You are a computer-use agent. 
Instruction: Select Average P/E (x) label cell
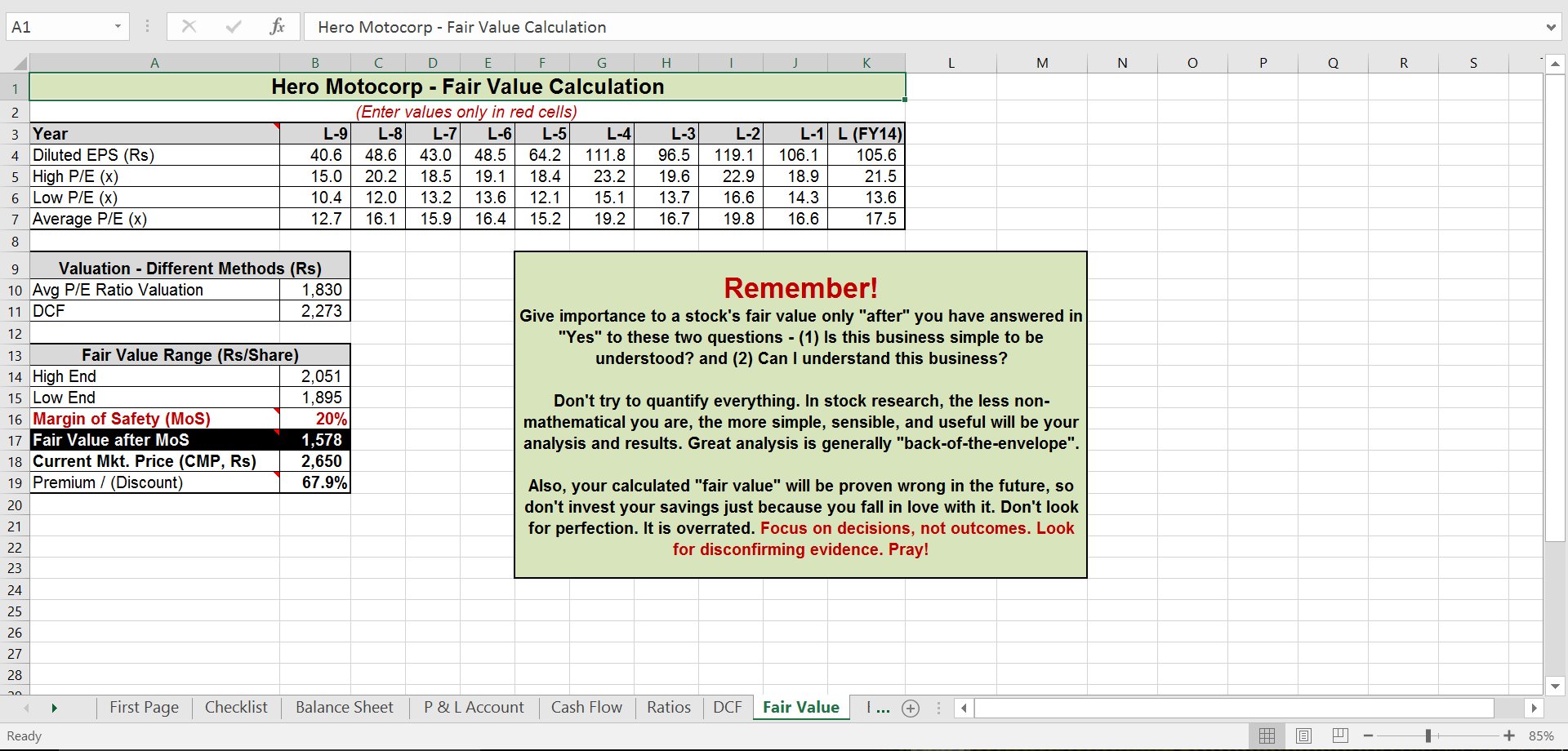tap(154, 219)
